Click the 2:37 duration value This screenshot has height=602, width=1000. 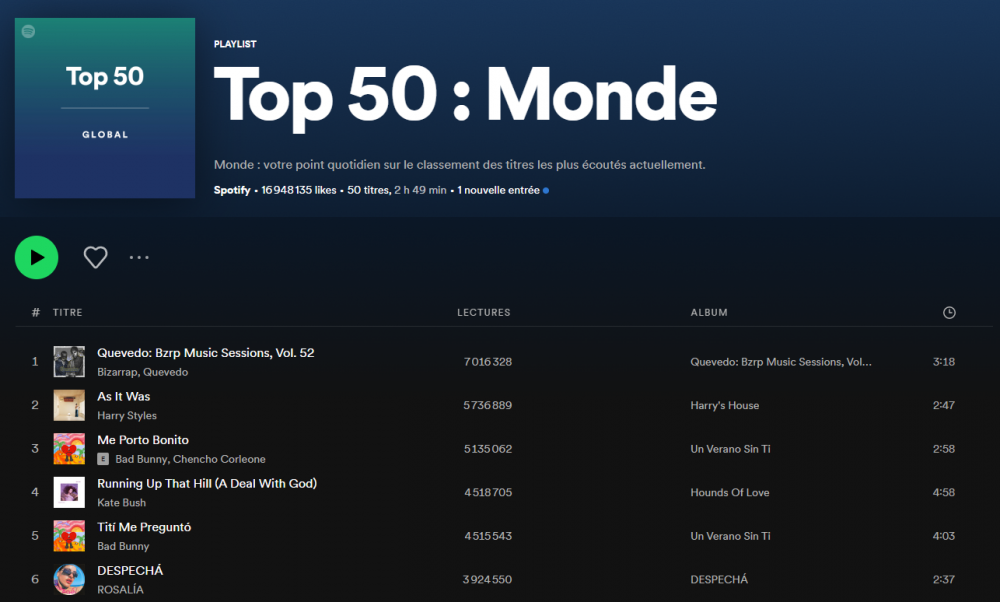944,580
